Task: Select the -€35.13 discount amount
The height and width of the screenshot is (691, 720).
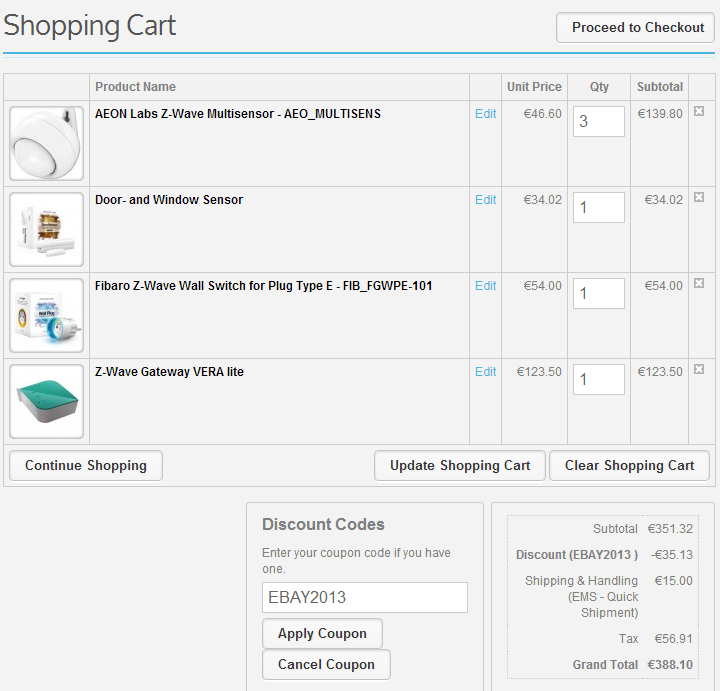Action: [x=671, y=555]
